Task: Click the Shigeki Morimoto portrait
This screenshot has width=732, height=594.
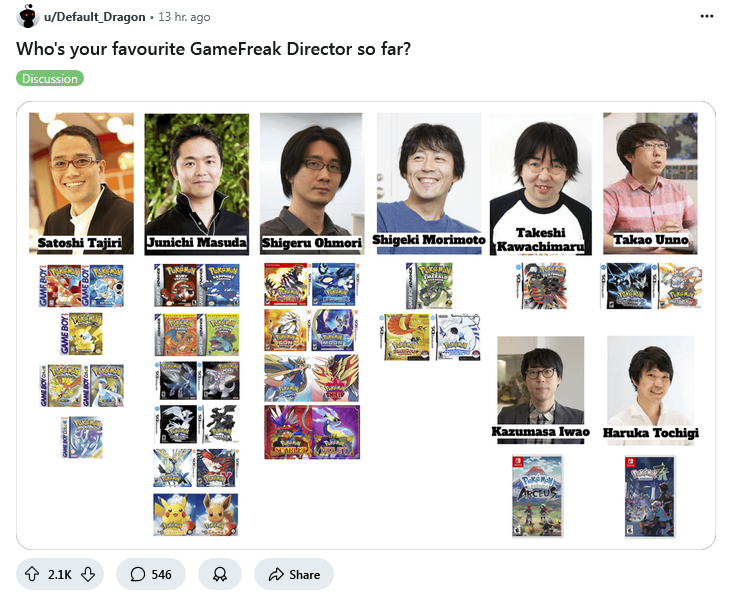Action: 429,184
